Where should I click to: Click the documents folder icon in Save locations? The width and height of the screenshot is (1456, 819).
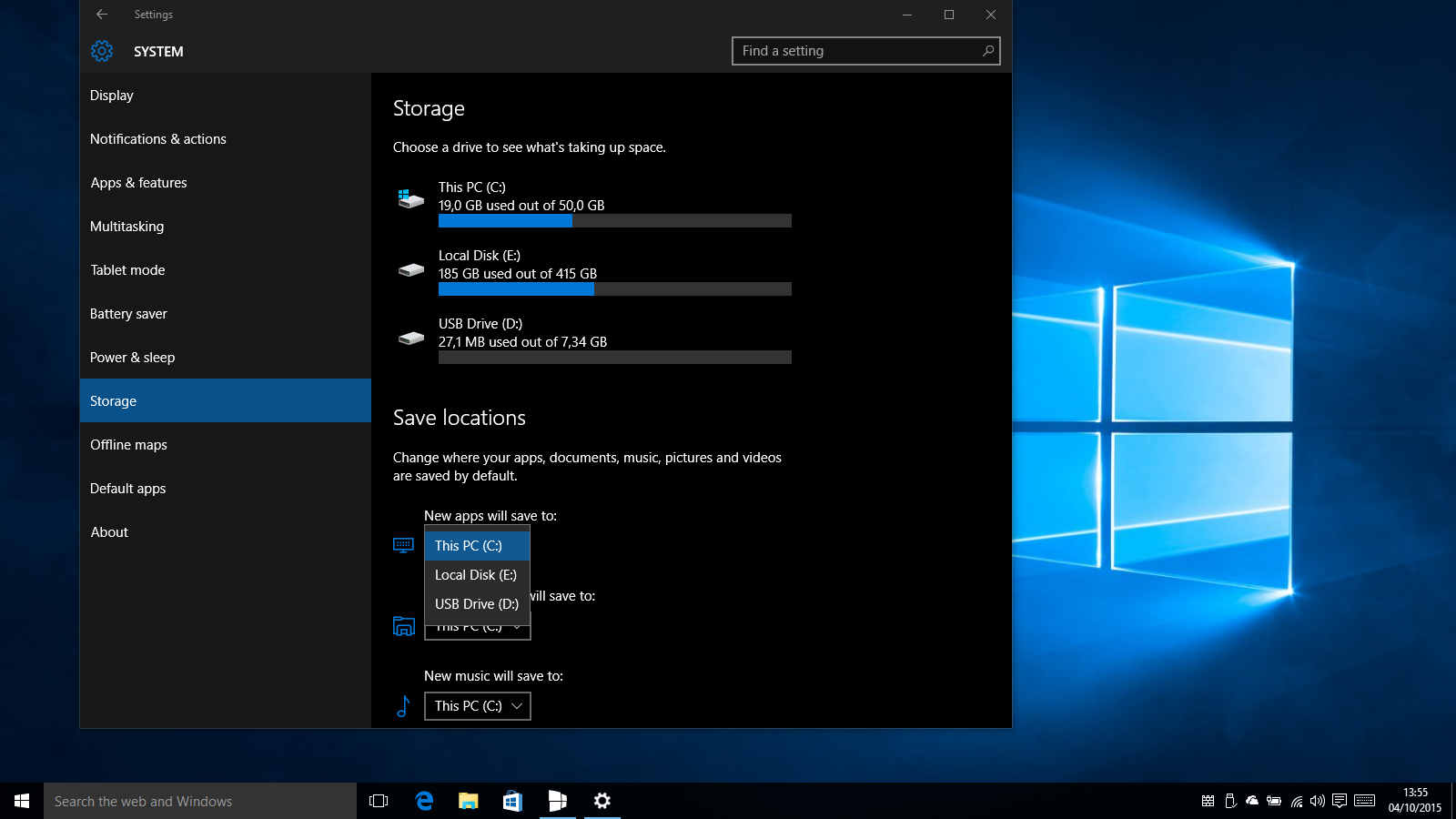pos(403,626)
